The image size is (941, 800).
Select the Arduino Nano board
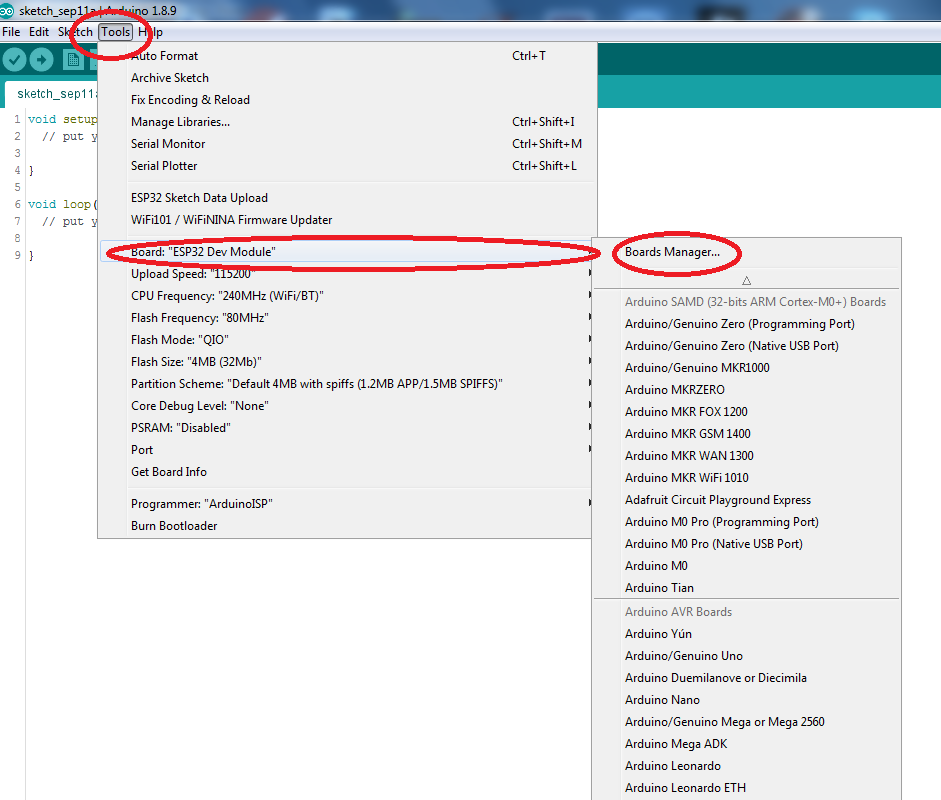(x=662, y=699)
